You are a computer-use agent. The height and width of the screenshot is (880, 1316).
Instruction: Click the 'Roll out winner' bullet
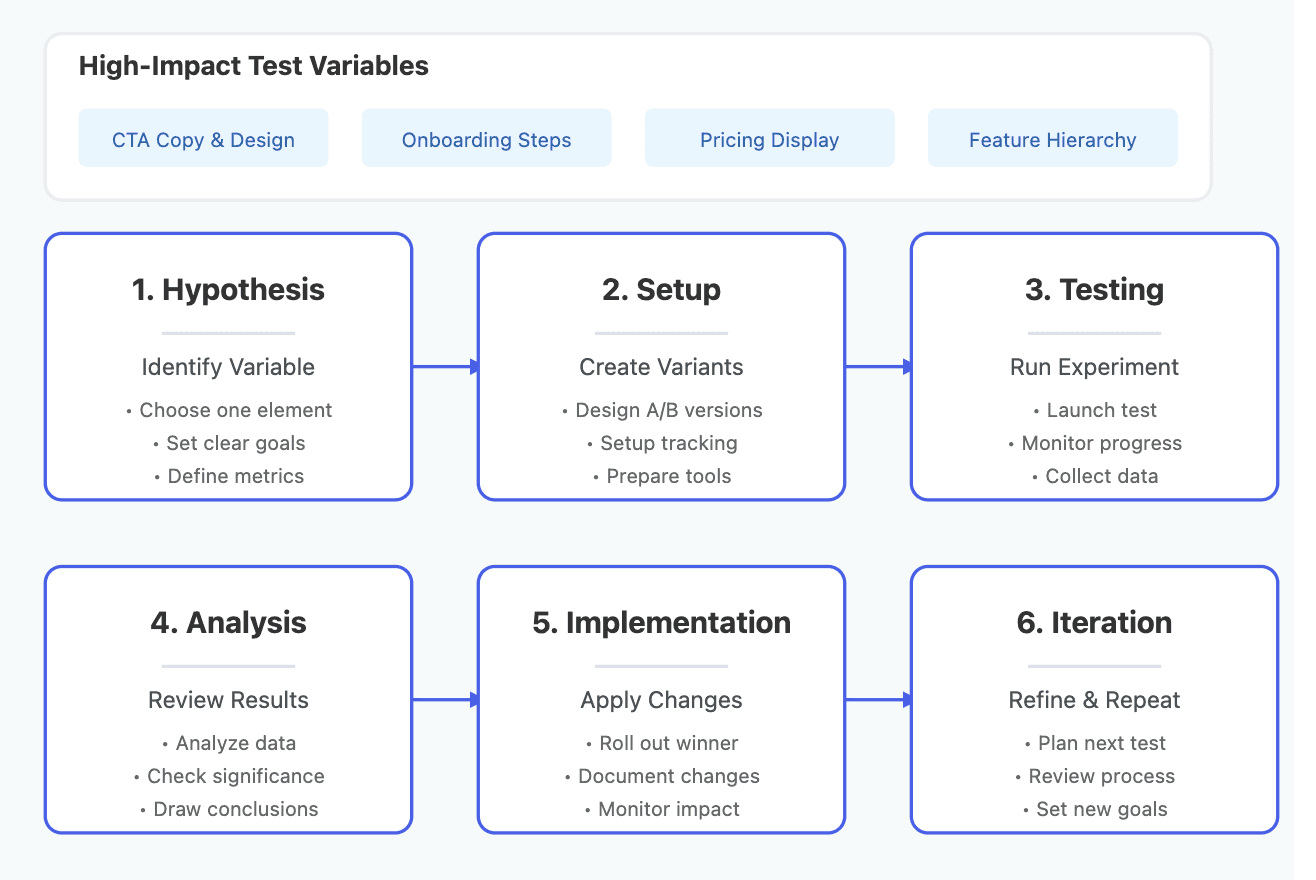(661, 743)
